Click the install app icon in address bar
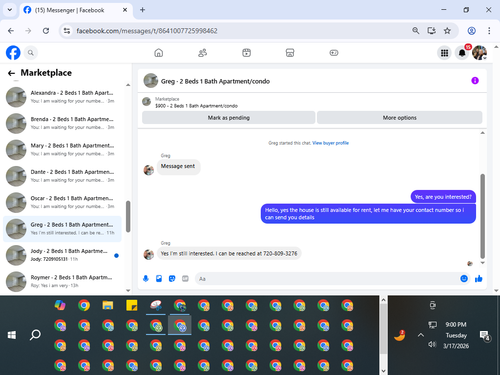The width and height of the screenshot is (500, 375). (x=431, y=31)
